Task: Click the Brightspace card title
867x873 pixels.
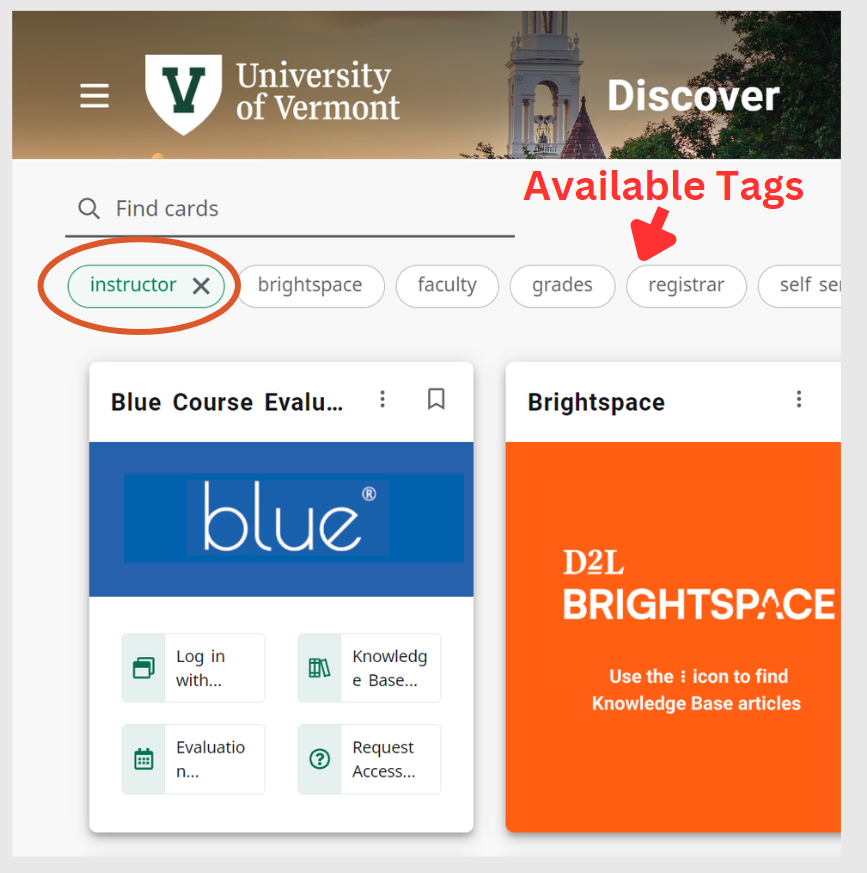Action: [x=596, y=403]
